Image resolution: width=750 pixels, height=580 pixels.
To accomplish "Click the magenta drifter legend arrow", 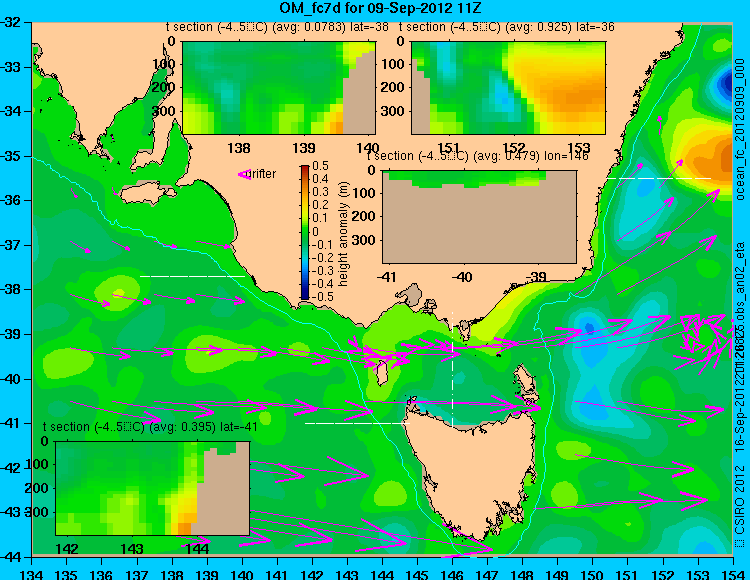I will coord(244,175).
